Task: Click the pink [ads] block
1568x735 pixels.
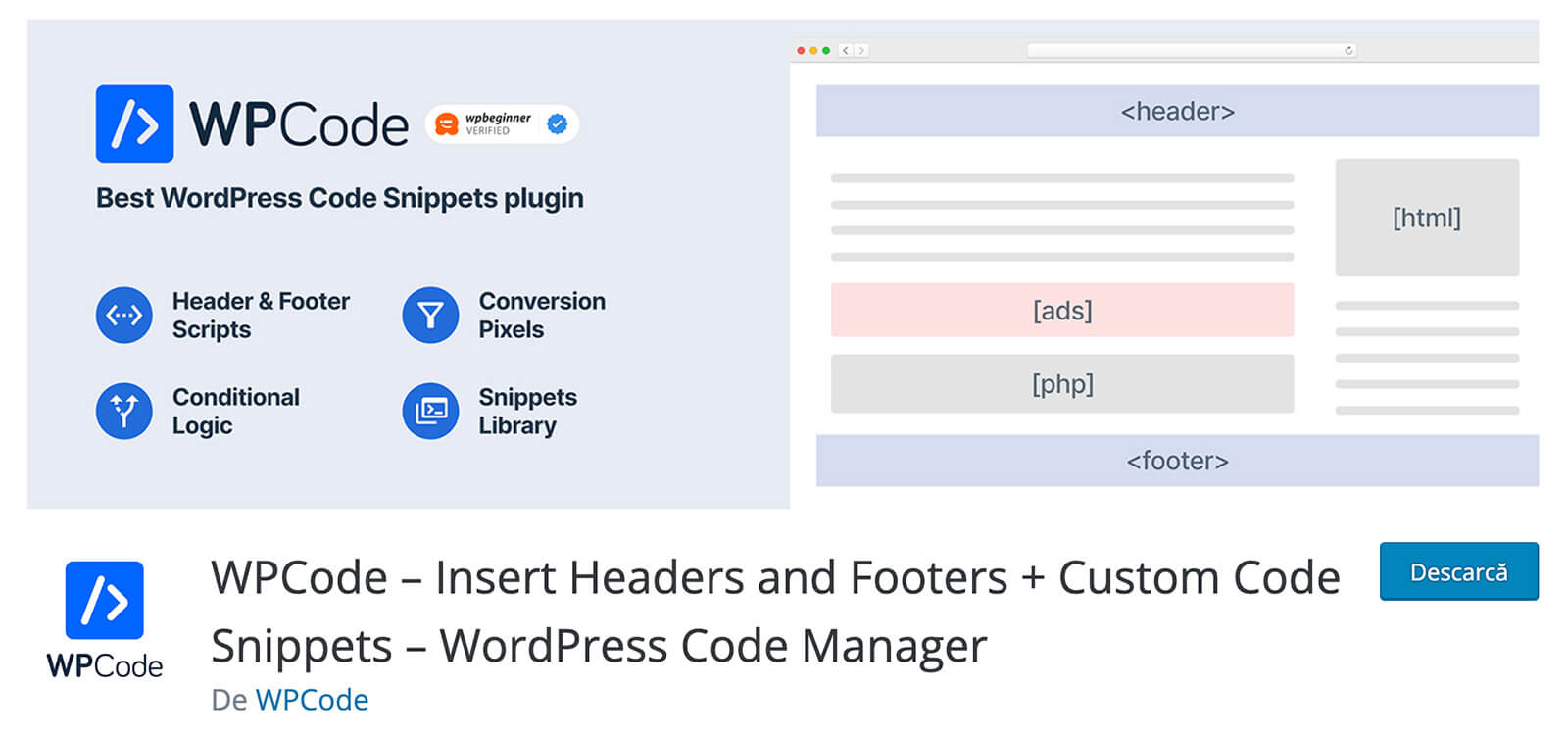Action: [x=1062, y=310]
